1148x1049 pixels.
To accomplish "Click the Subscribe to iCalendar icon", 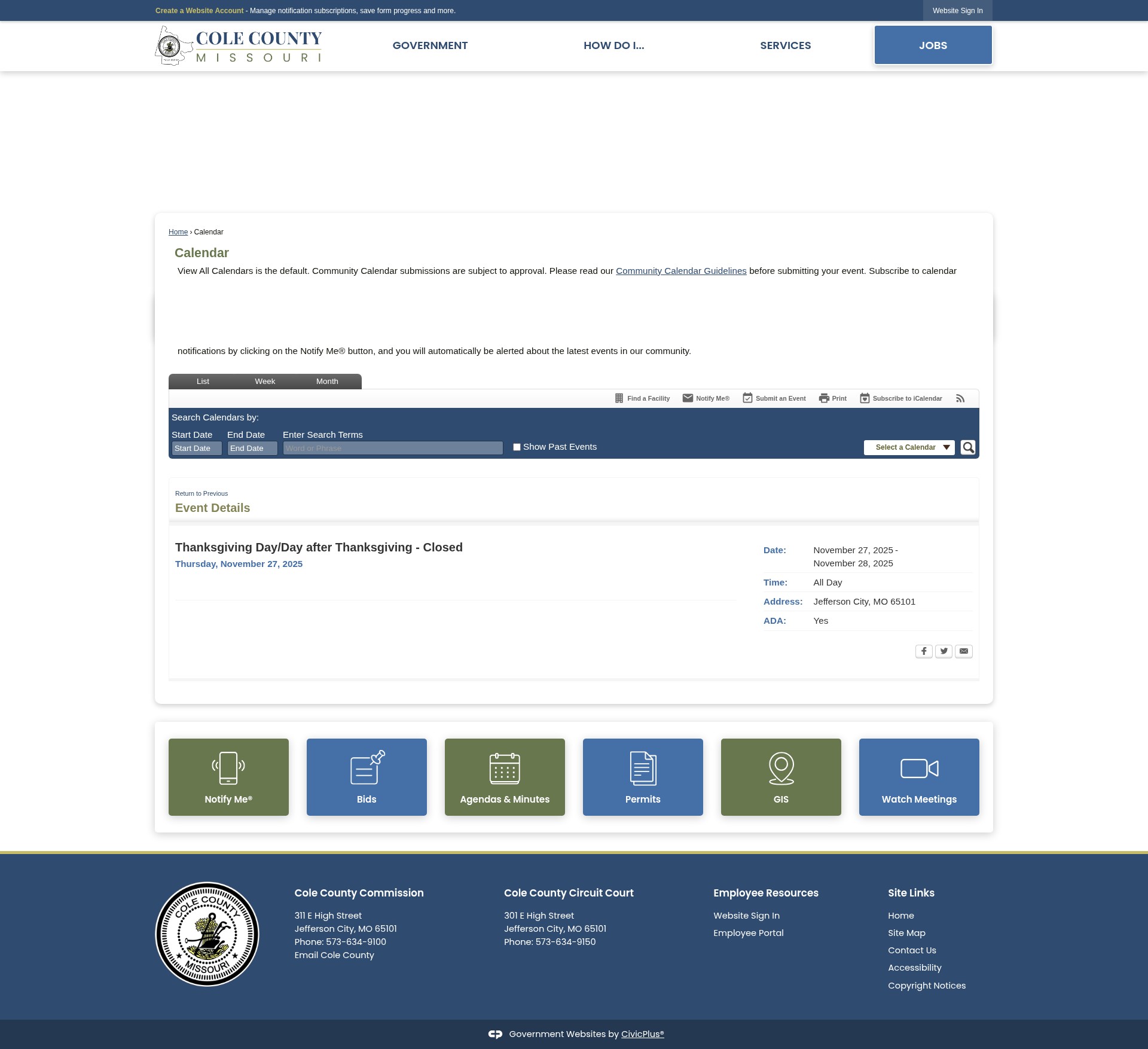I will tap(865, 398).
